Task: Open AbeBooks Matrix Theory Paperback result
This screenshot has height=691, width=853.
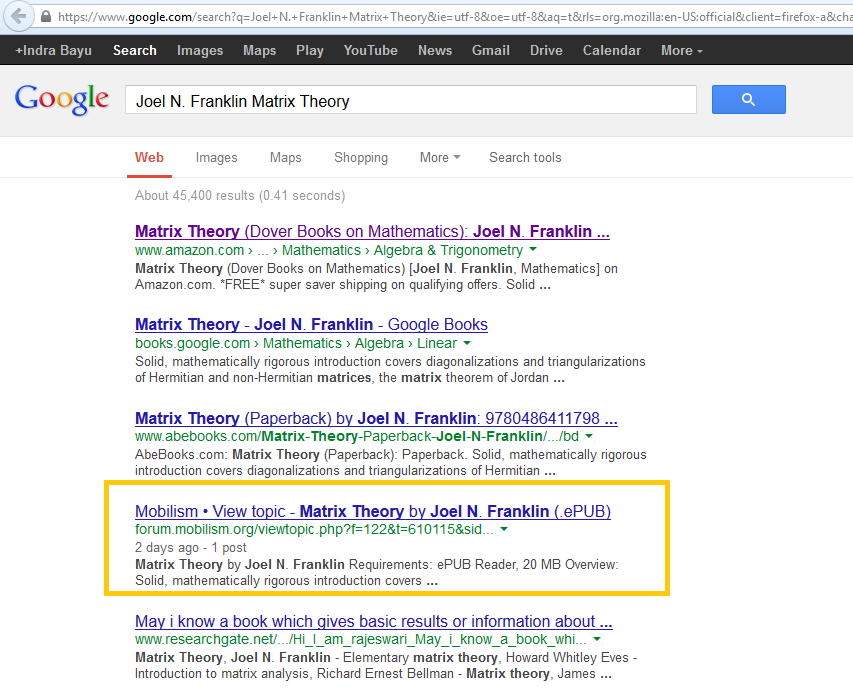Action: click(376, 418)
